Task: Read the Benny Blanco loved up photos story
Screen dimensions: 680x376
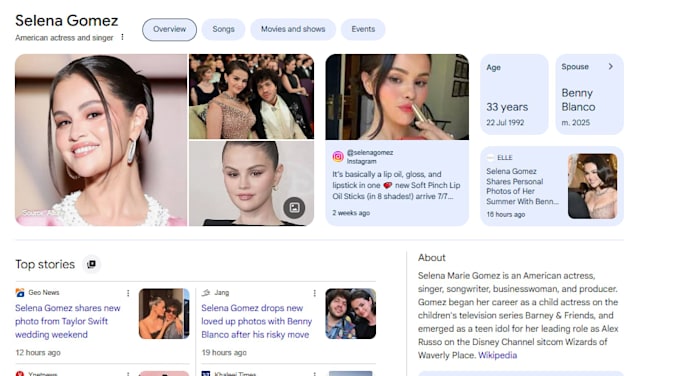Action: tap(256, 321)
